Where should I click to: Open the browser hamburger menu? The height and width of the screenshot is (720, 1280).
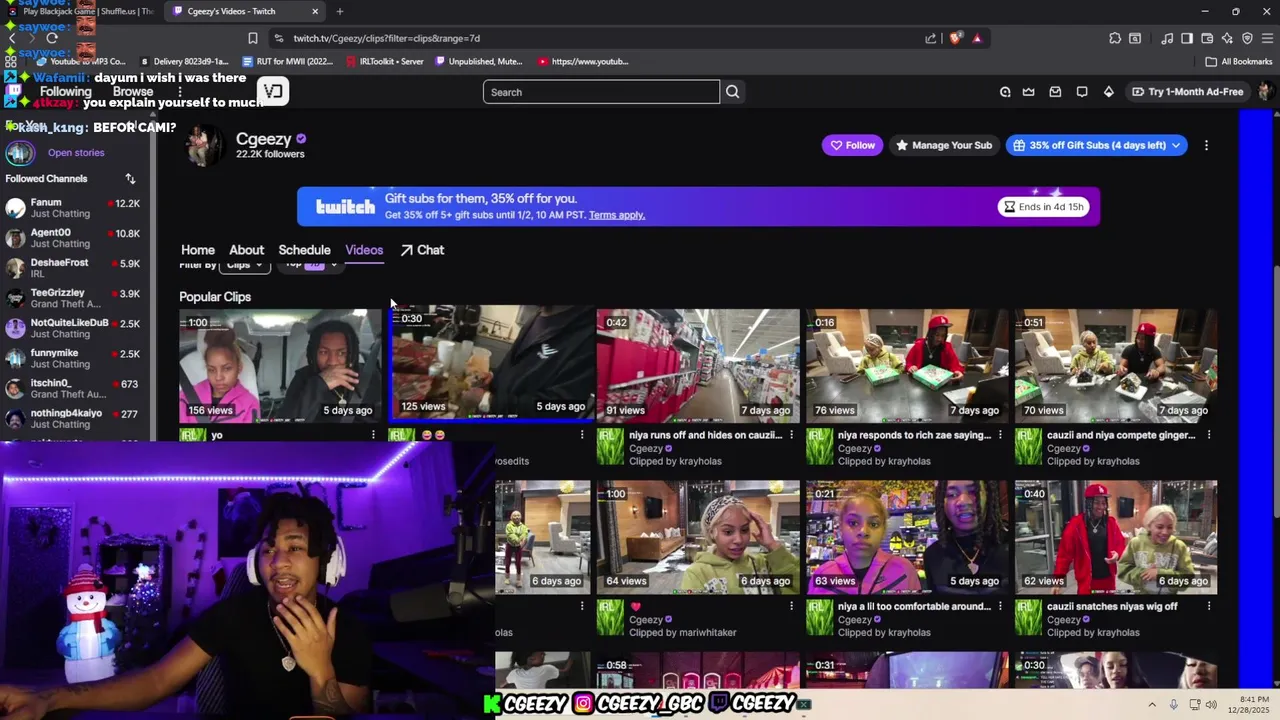click(x=1266, y=38)
